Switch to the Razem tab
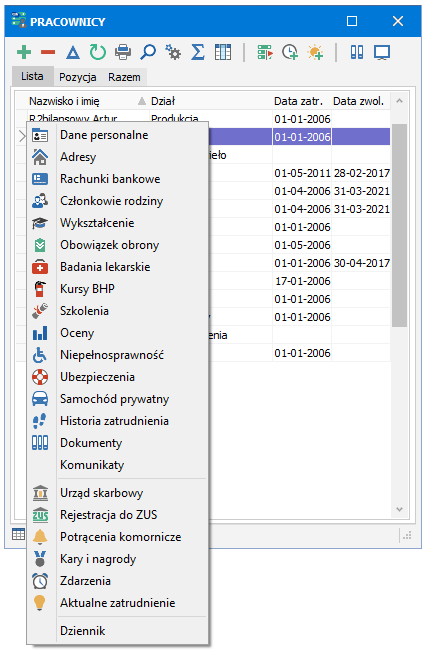Viewport: 427px width, 650px height. (124, 77)
